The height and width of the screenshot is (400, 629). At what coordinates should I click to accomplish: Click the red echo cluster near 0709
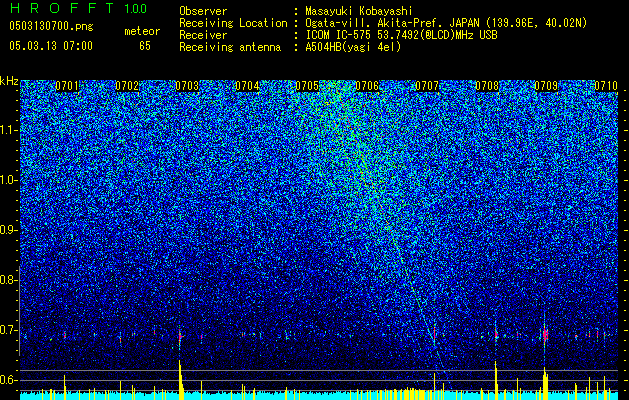[545, 334]
